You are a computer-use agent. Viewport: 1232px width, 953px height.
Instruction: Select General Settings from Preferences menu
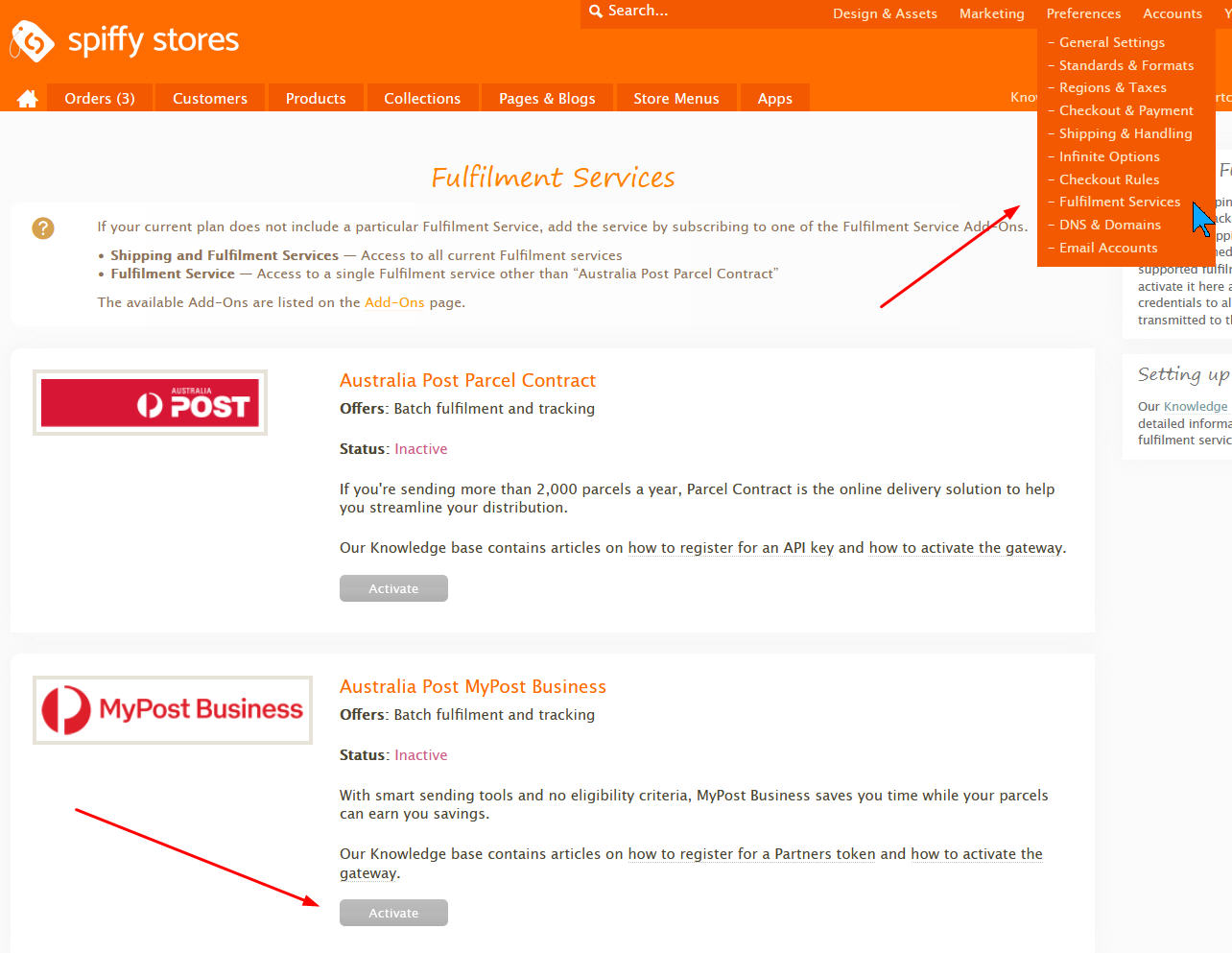click(x=1112, y=42)
